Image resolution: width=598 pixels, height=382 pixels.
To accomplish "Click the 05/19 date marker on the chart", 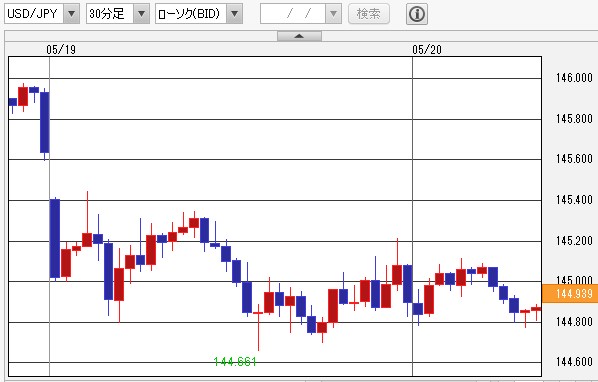I will pos(61,50).
